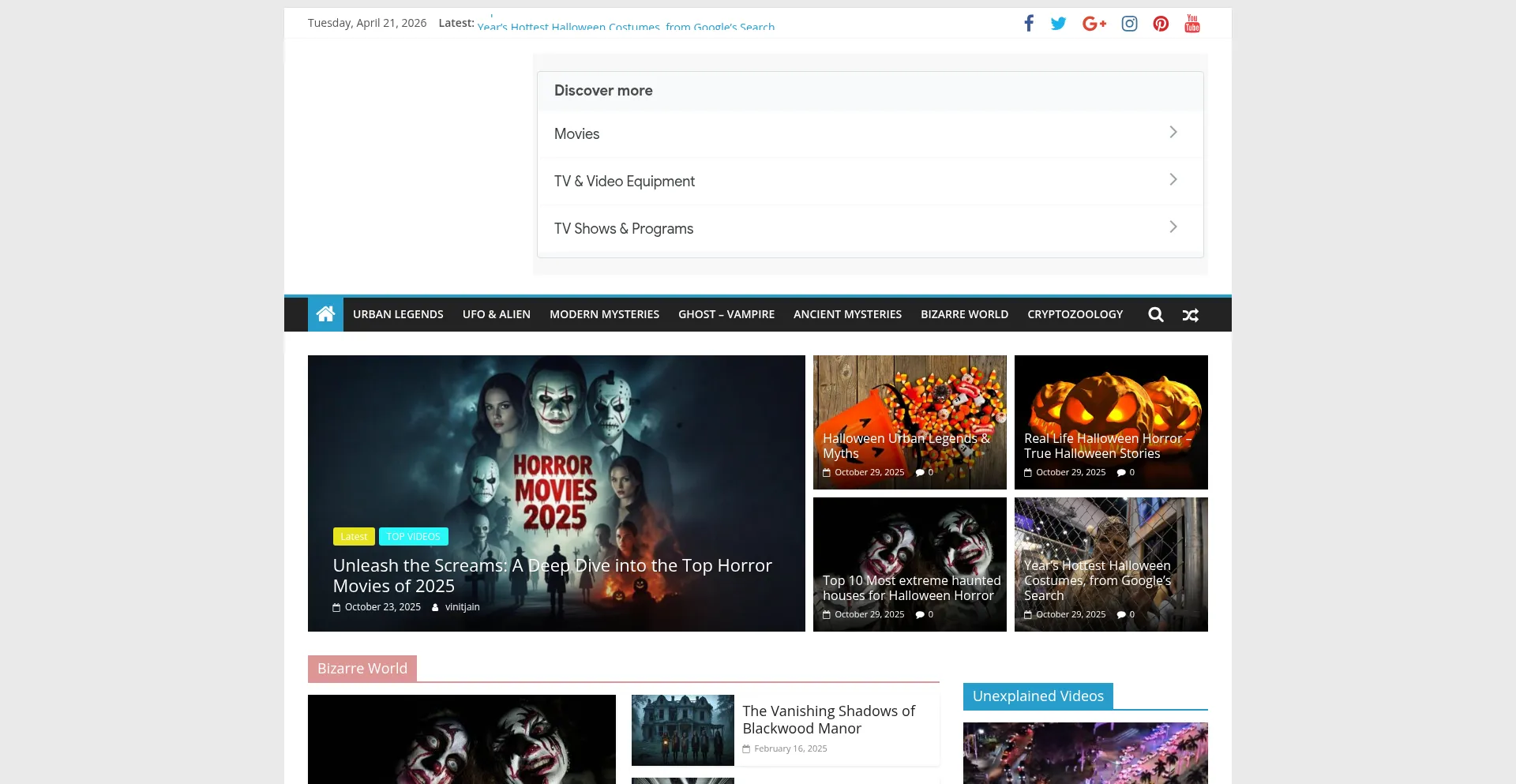Click the Discover more heading

point(603,91)
